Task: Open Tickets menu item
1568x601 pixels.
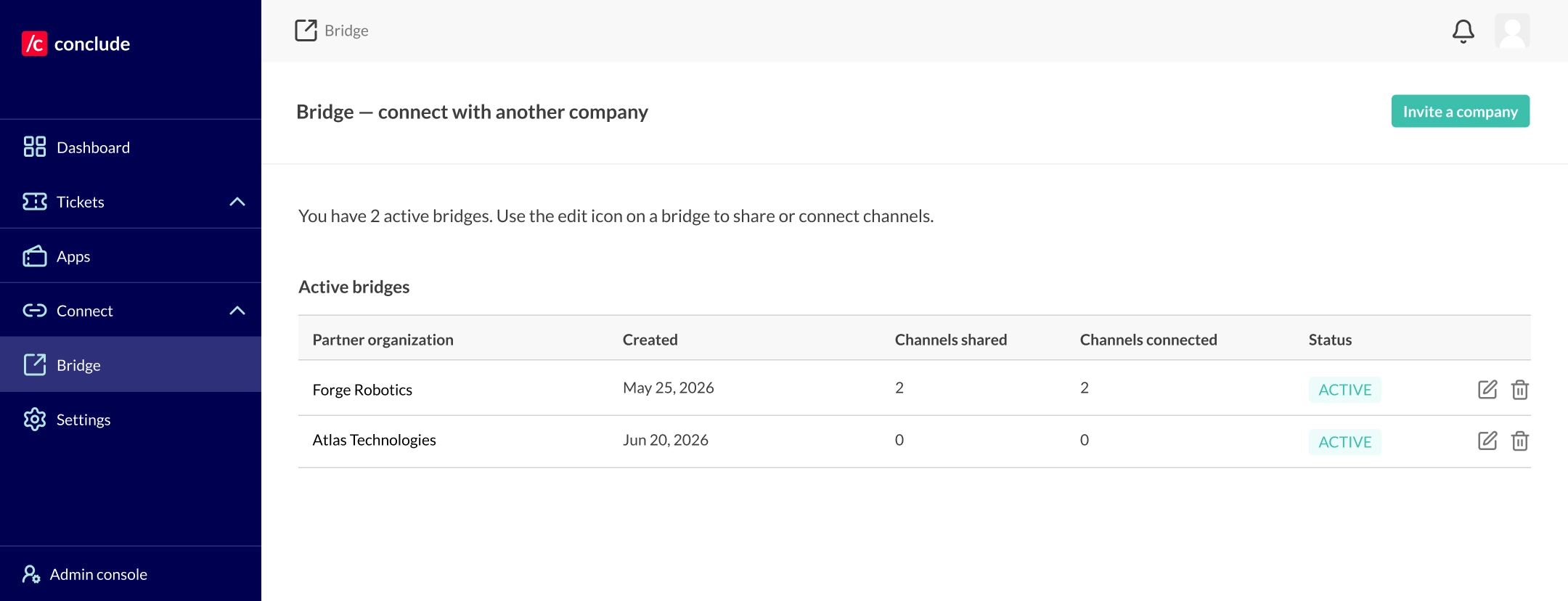Action: pos(131,201)
